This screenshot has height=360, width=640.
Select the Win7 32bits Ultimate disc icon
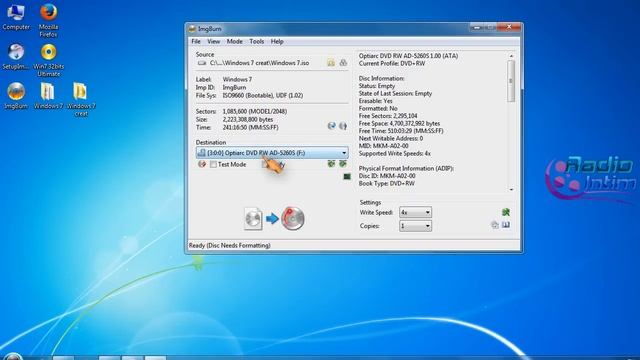[48, 60]
